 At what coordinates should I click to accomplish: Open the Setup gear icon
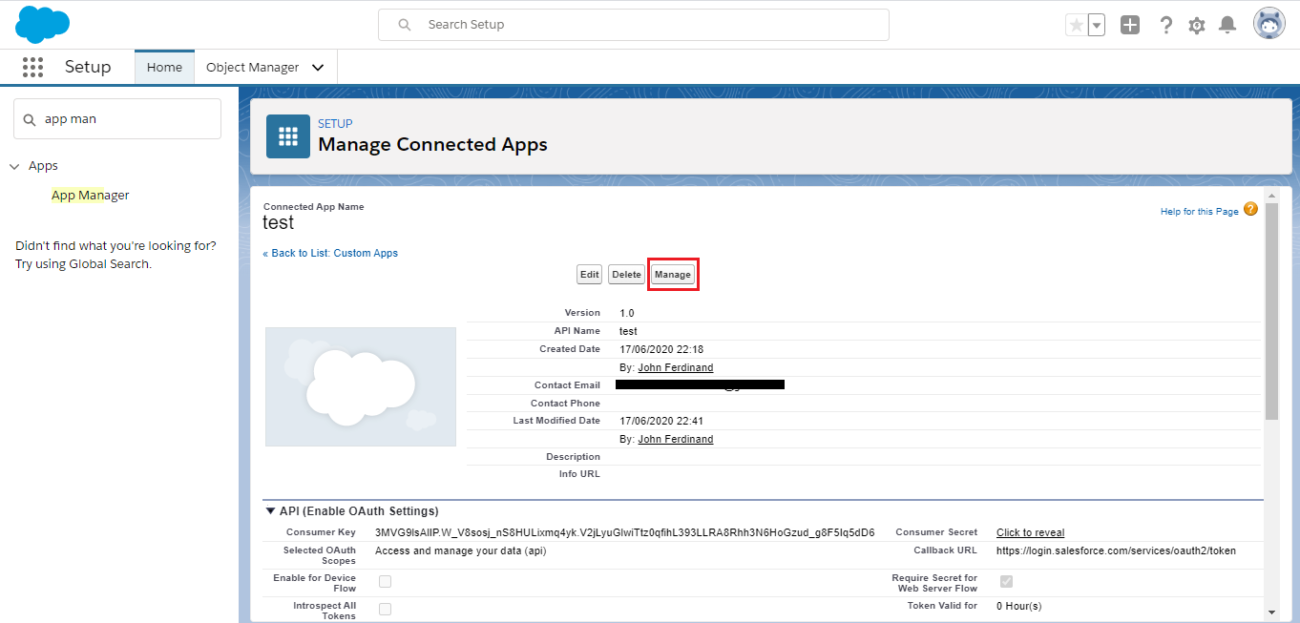[x=1196, y=24]
